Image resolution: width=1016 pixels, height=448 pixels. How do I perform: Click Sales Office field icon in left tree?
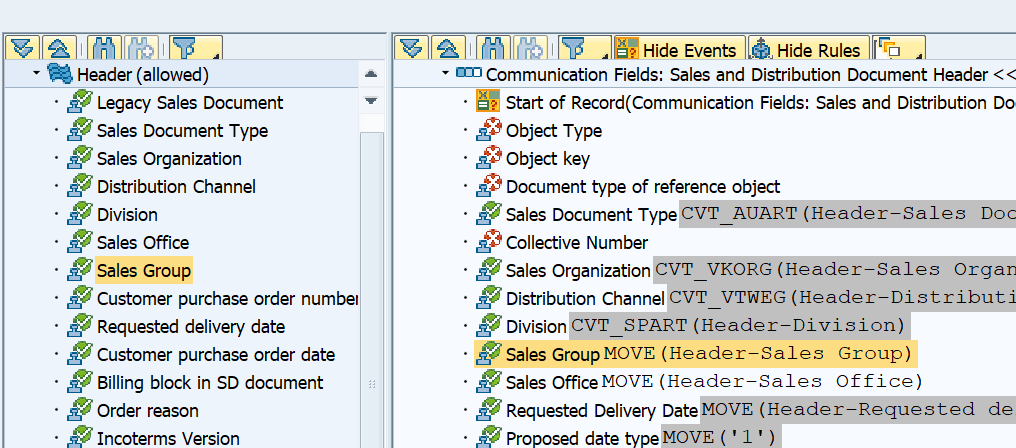[x=80, y=242]
